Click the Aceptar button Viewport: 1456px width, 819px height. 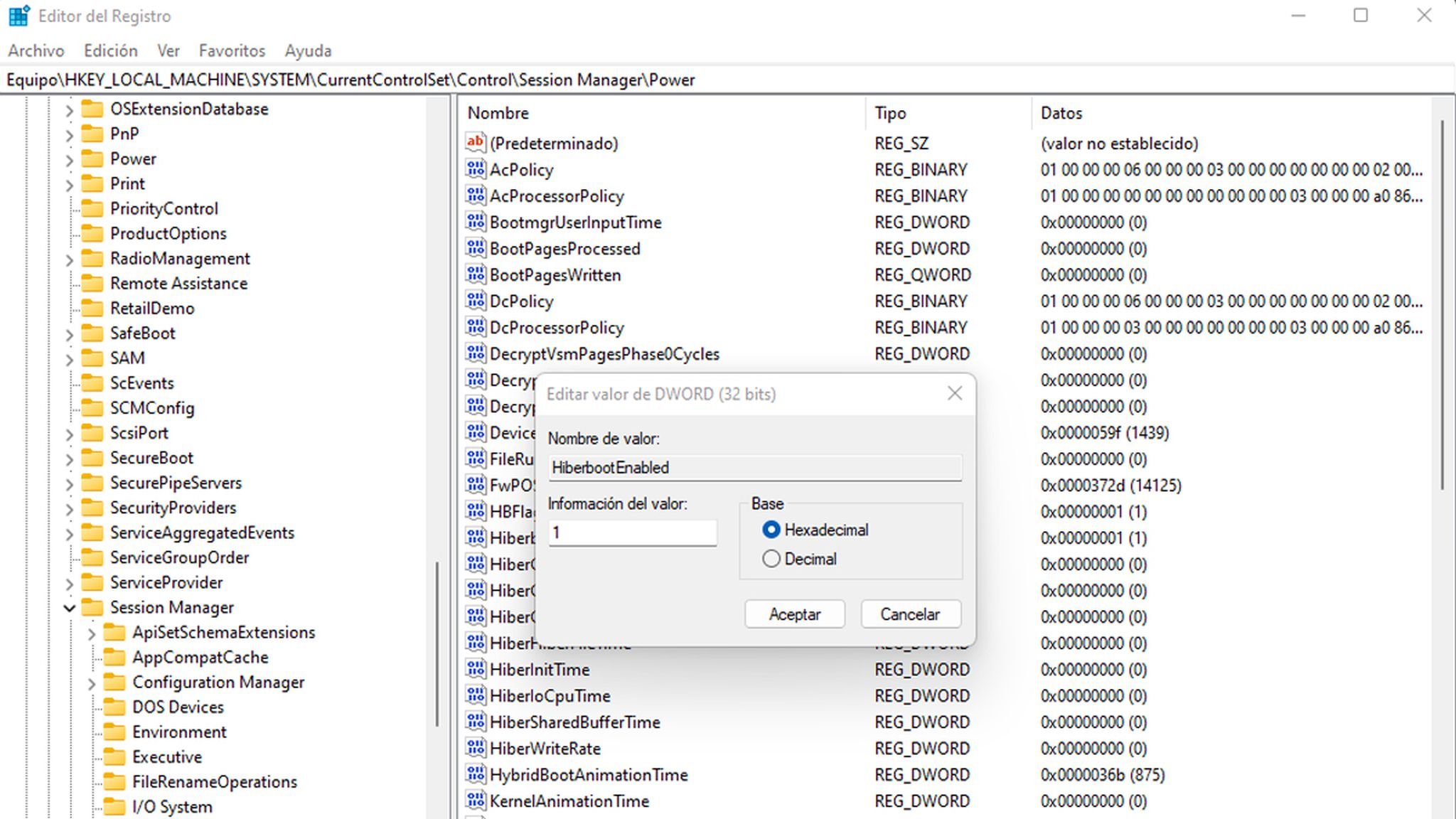[x=794, y=614]
